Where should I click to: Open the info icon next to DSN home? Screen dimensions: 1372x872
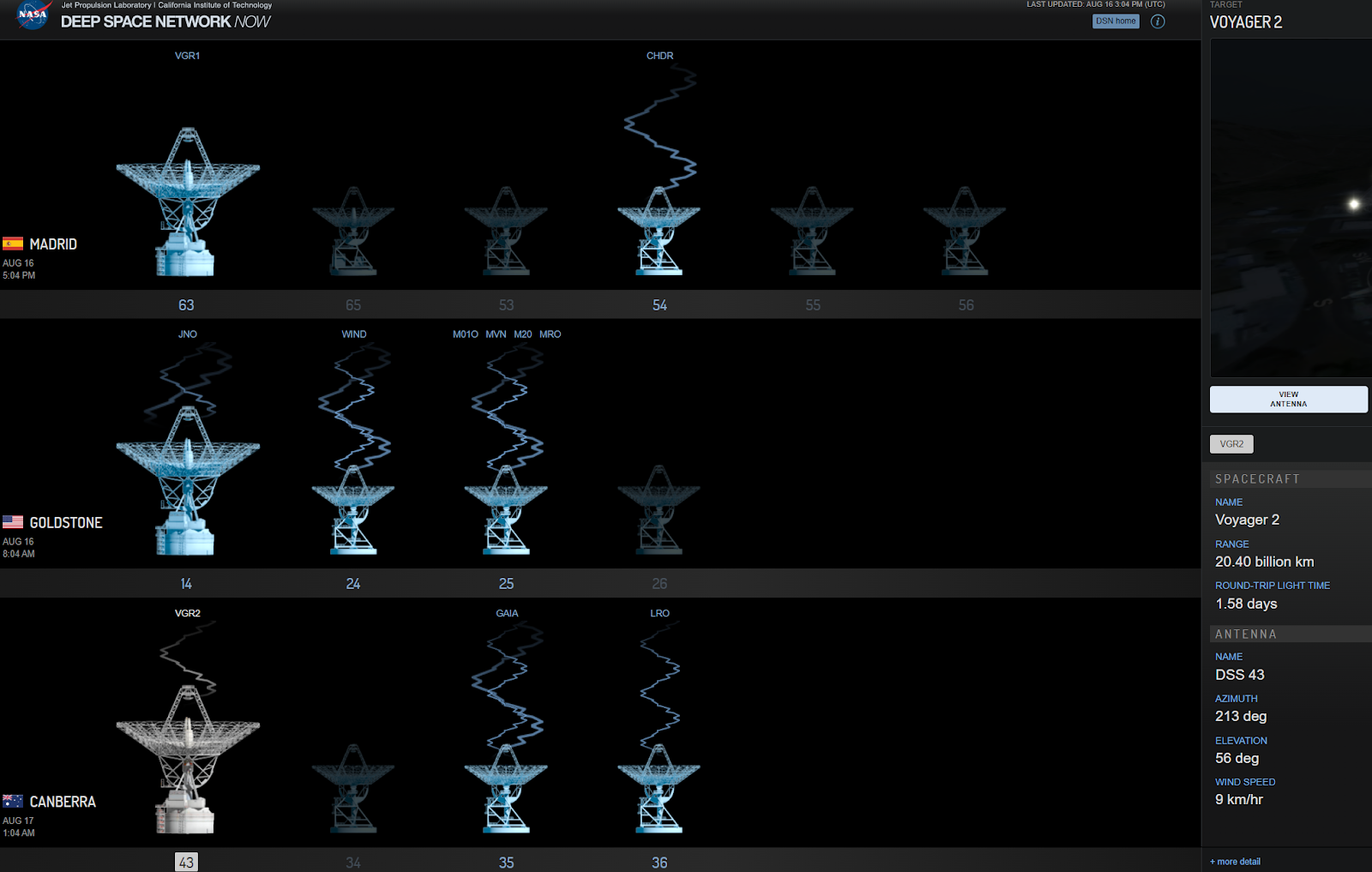(x=1158, y=21)
